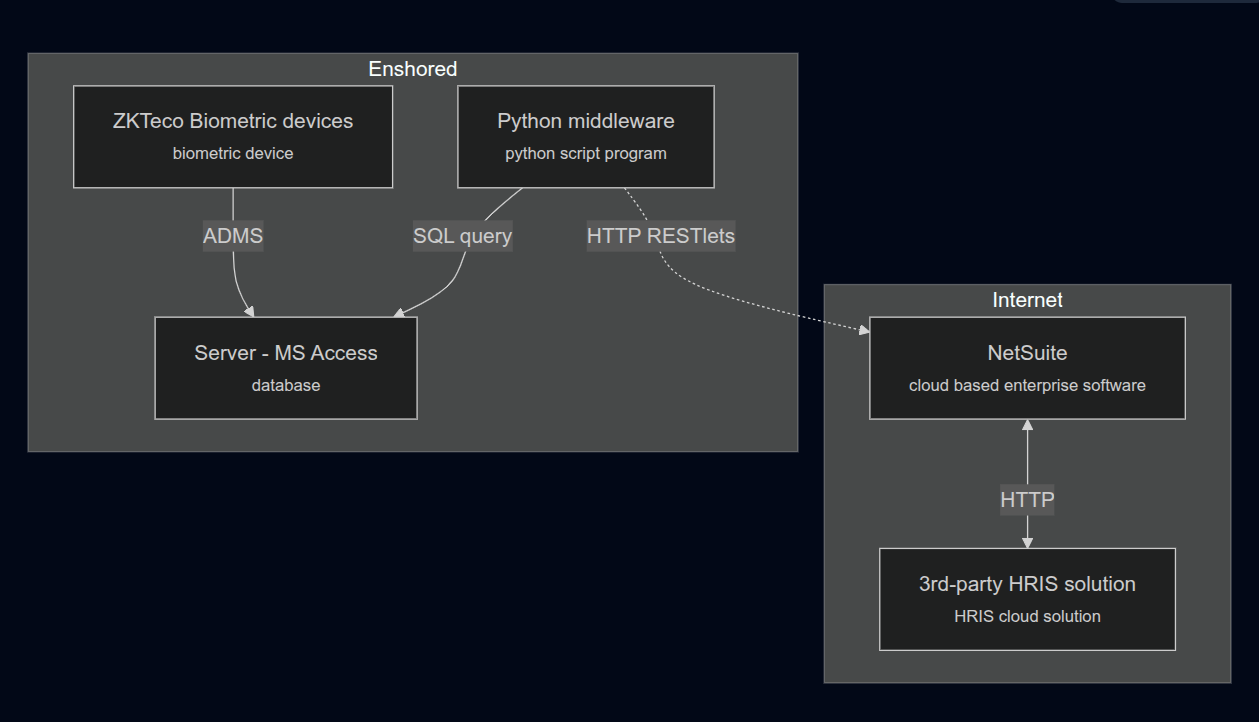The image size is (1259, 722).
Task: Click the Server - MS Access database node
Action: [x=286, y=368]
